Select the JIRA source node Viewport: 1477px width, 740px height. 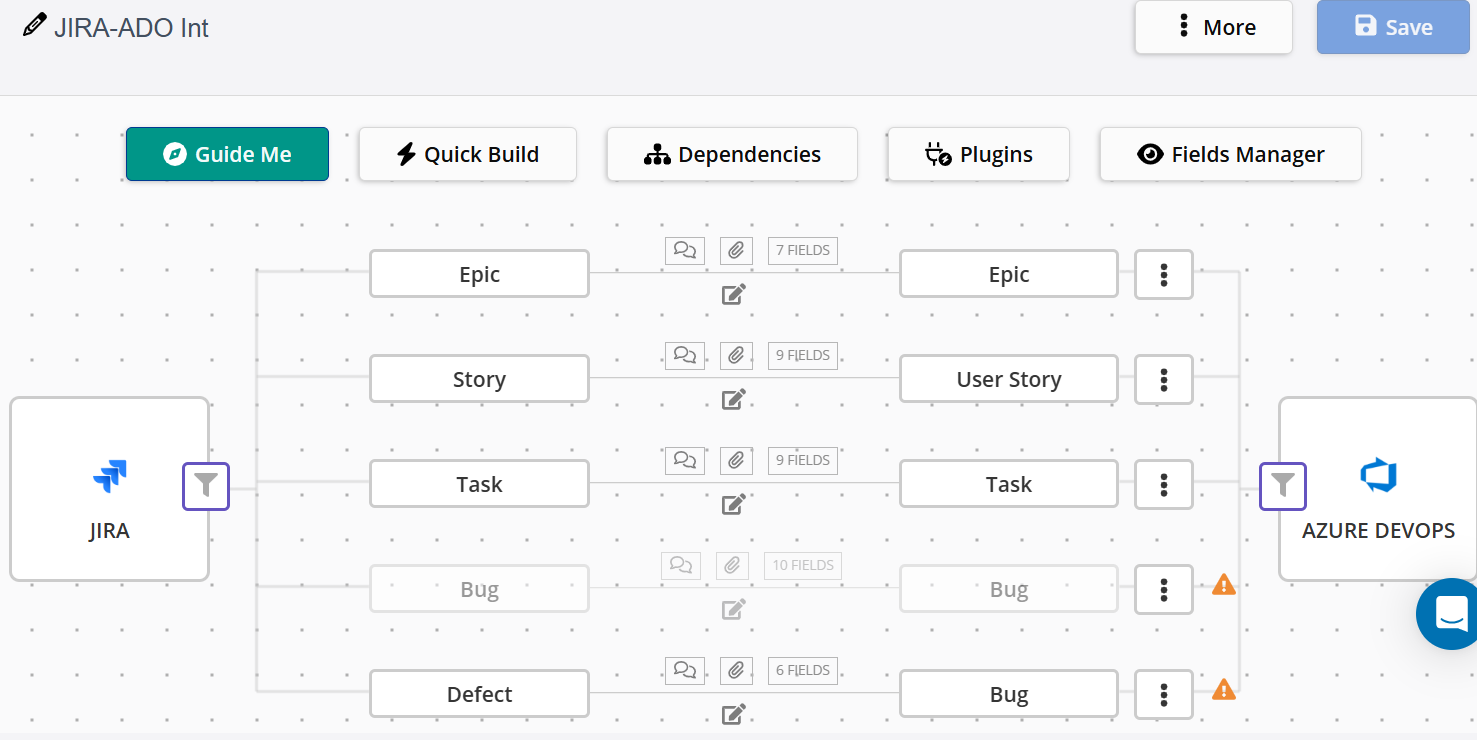click(x=109, y=489)
